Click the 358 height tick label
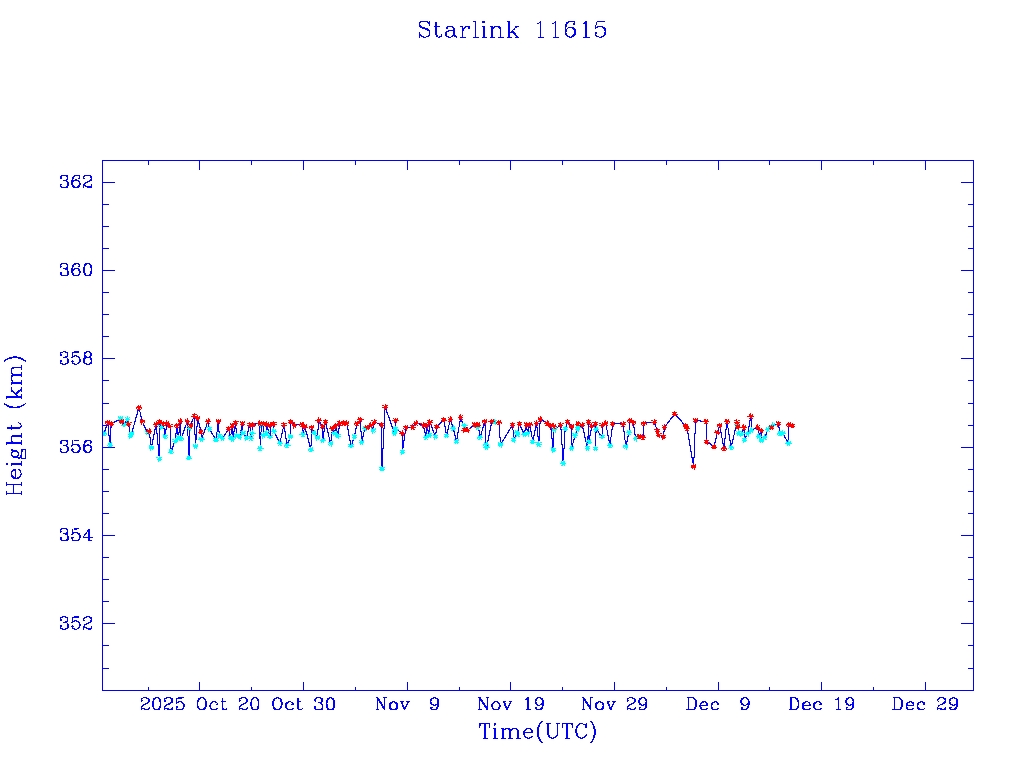The width and height of the screenshot is (1024, 768). tap(77, 358)
